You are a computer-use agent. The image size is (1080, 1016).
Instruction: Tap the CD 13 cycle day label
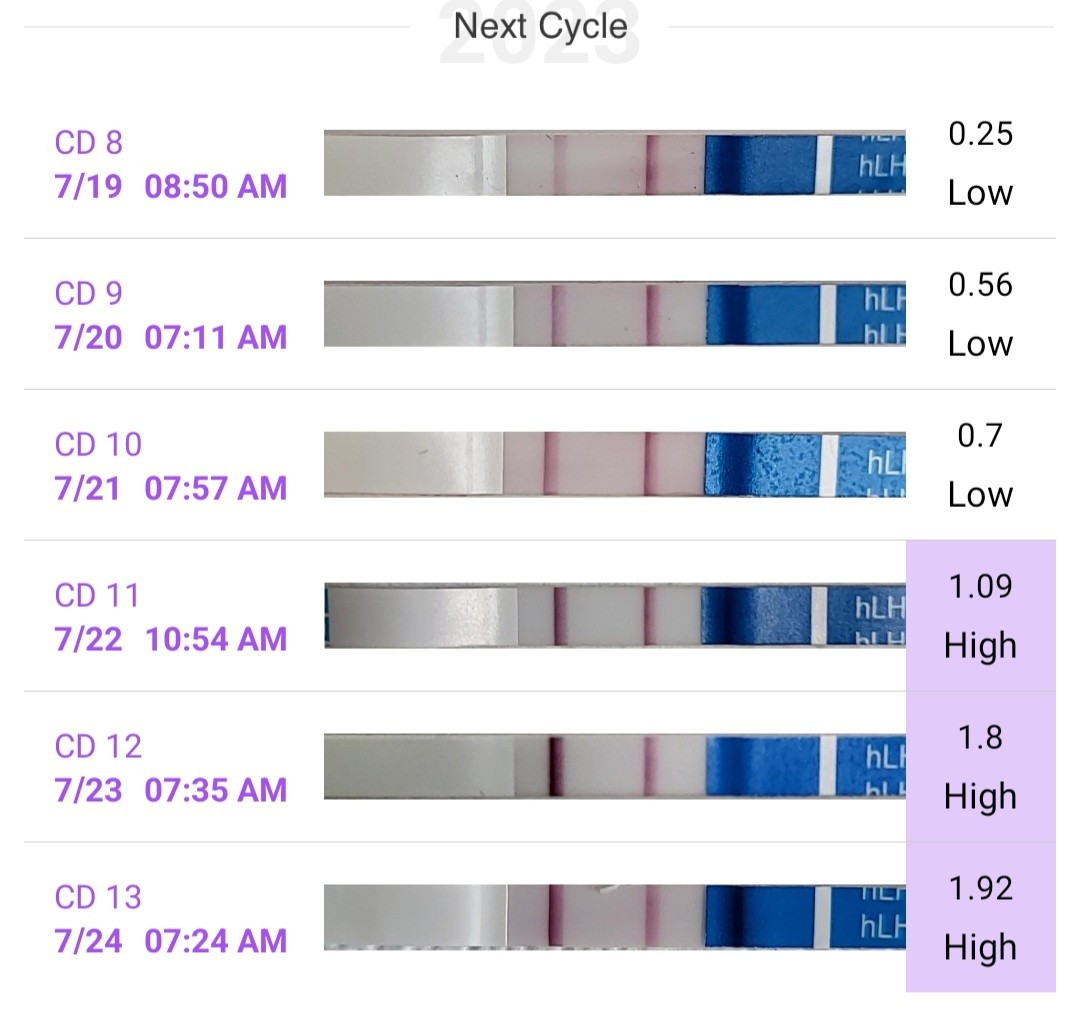point(98,897)
